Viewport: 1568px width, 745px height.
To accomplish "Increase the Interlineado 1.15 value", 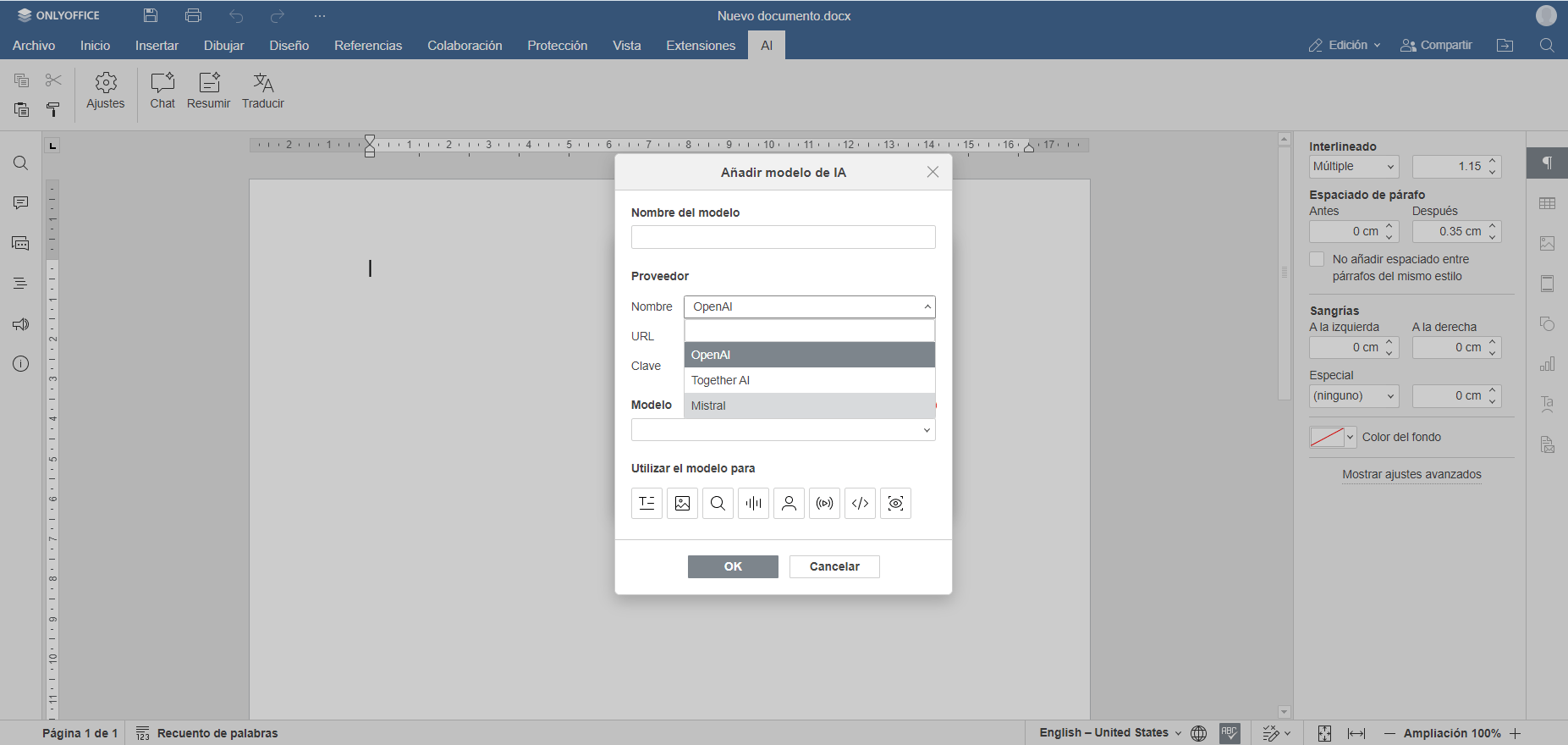I will click(x=1493, y=161).
